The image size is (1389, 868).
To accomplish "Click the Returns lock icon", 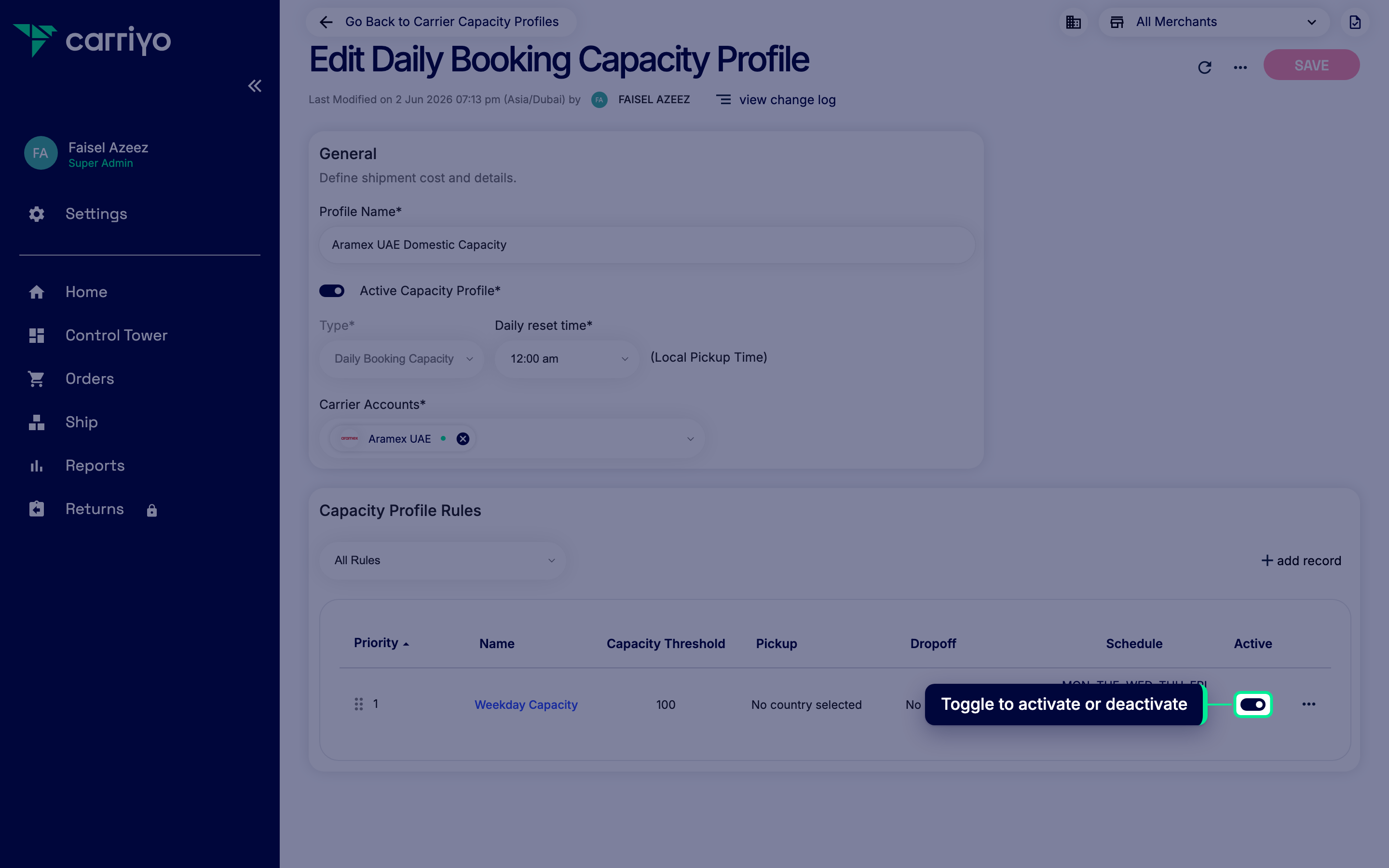I will (151, 510).
